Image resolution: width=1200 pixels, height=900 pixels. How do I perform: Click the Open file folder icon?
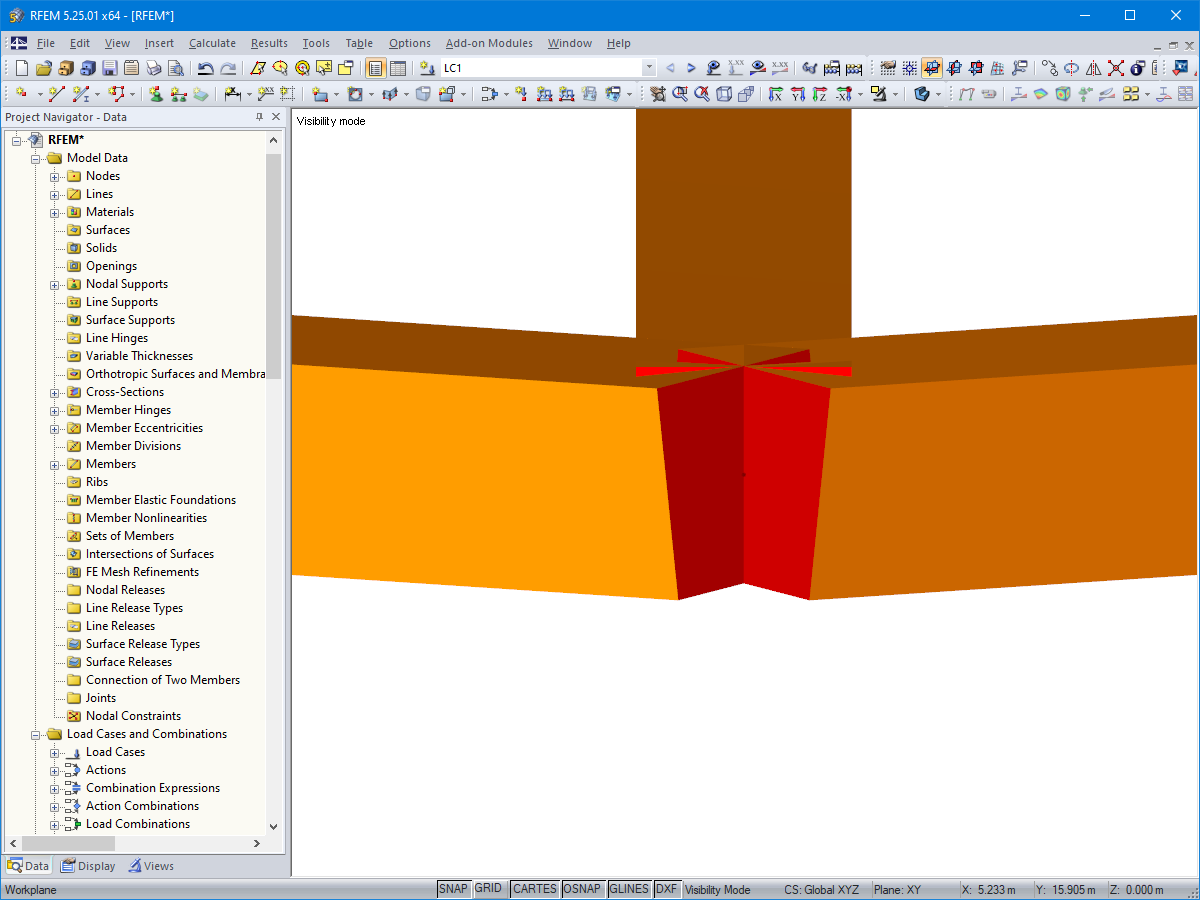[43, 68]
